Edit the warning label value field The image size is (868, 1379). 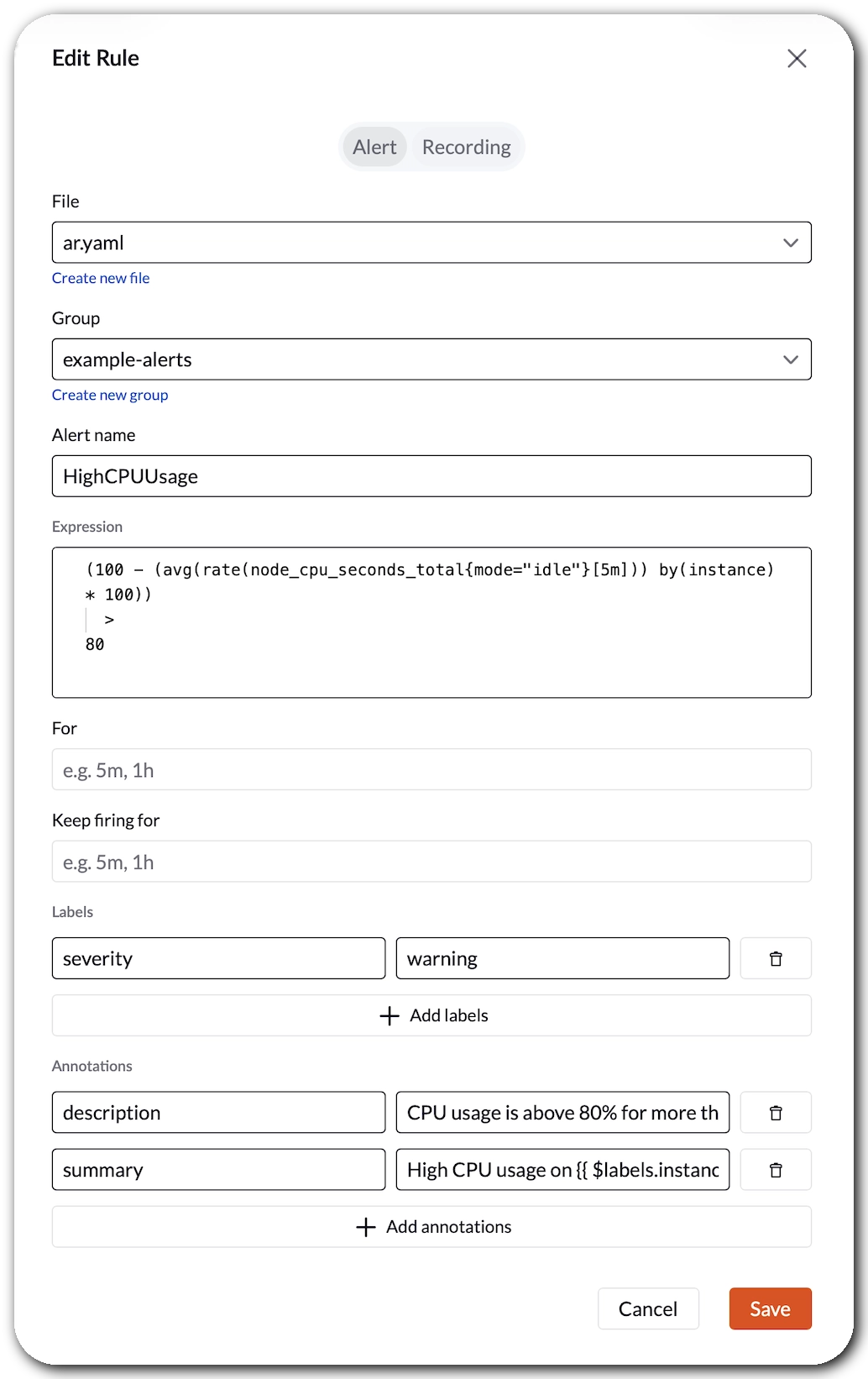(x=562, y=958)
